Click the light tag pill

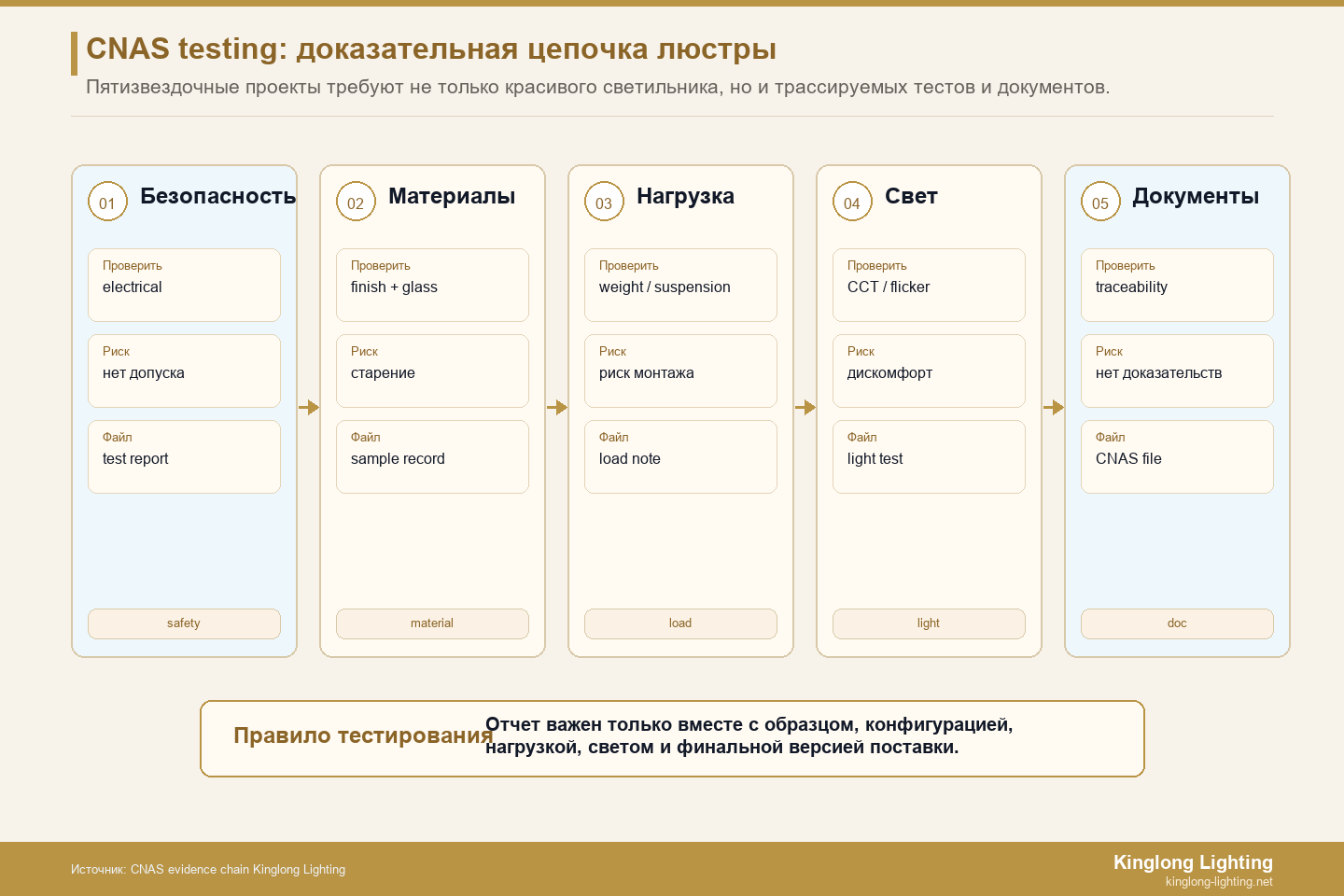click(929, 623)
